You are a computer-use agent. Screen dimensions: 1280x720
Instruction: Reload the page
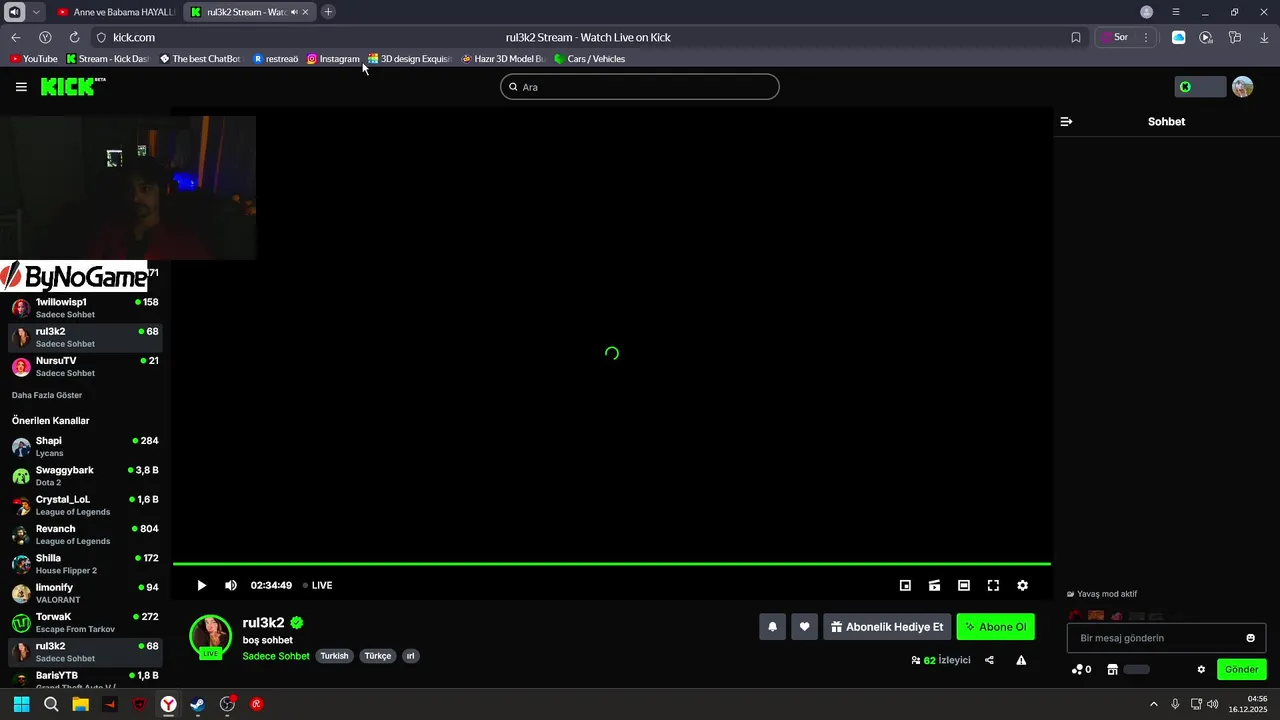(74, 37)
